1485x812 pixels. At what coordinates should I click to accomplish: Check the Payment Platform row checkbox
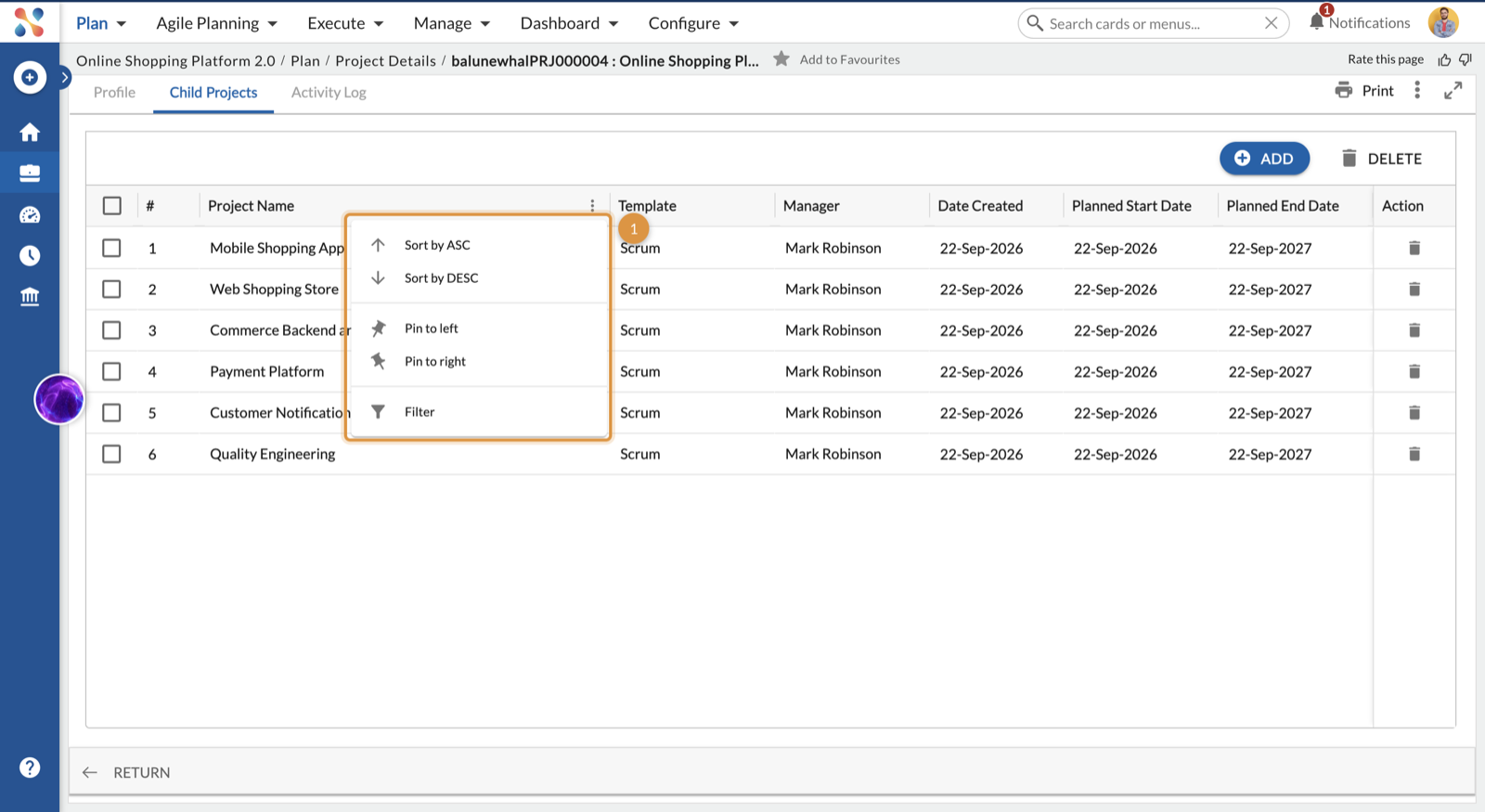(111, 371)
